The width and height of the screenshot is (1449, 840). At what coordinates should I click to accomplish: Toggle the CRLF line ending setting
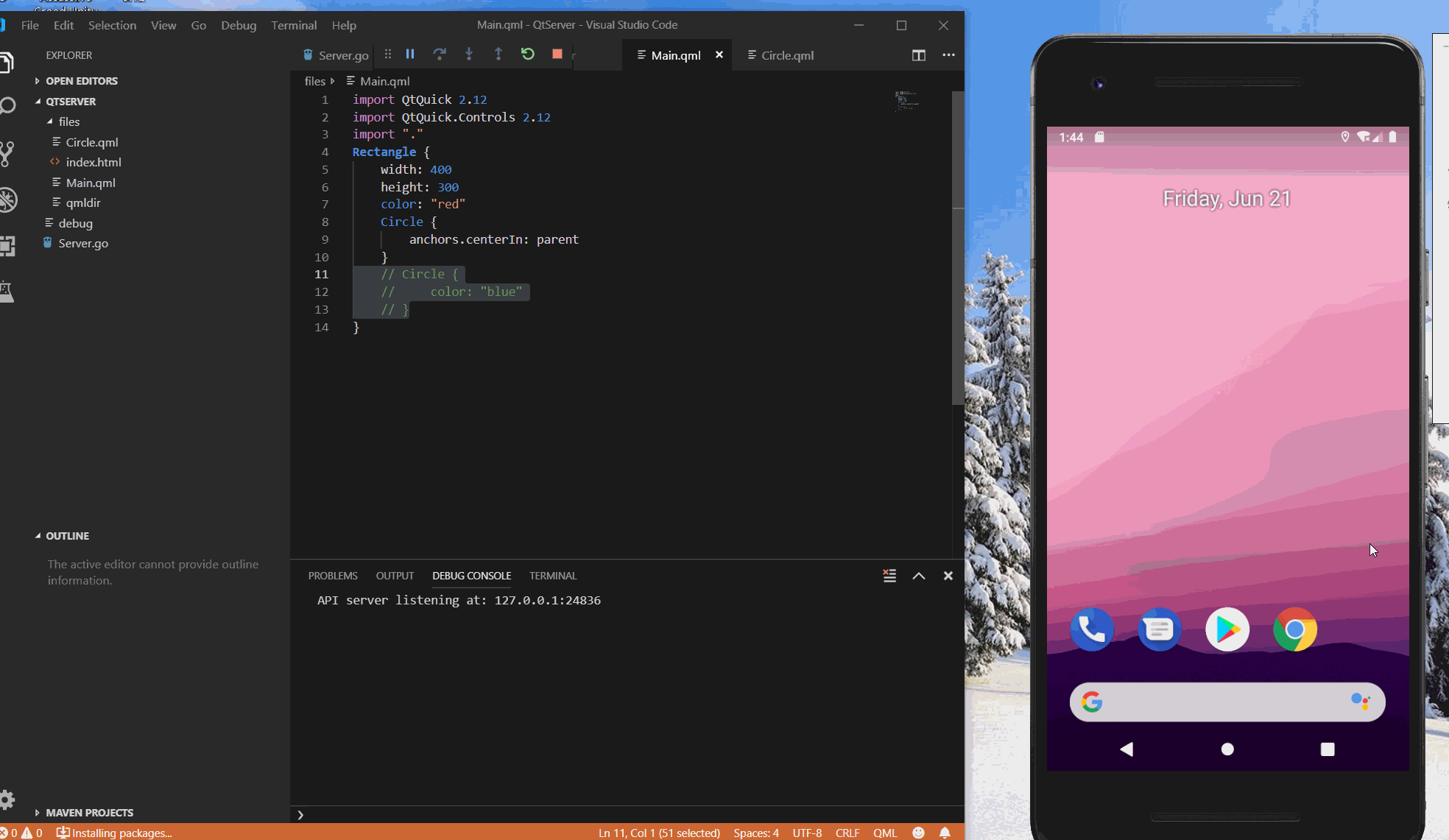847,833
